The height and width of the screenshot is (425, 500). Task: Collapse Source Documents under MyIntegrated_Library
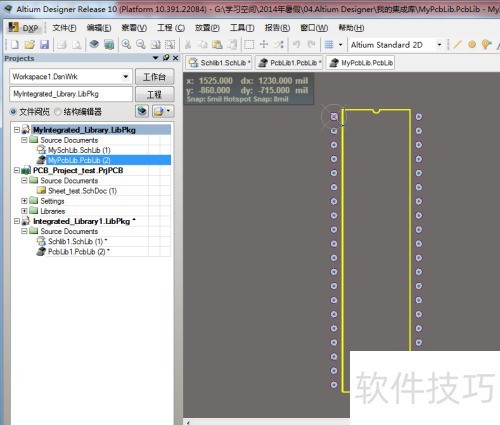point(24,140)
